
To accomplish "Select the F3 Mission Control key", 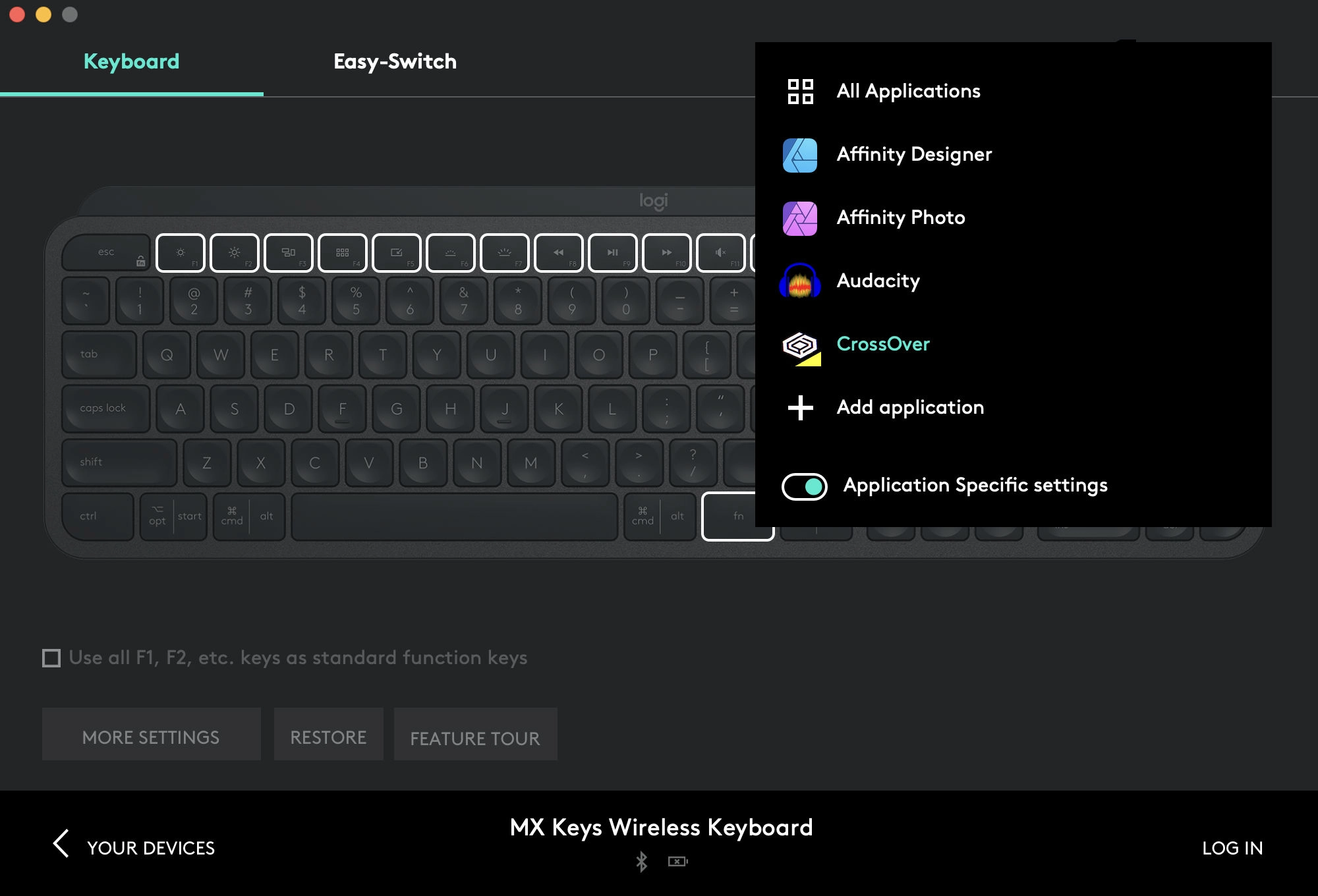I will coord(289,253).
